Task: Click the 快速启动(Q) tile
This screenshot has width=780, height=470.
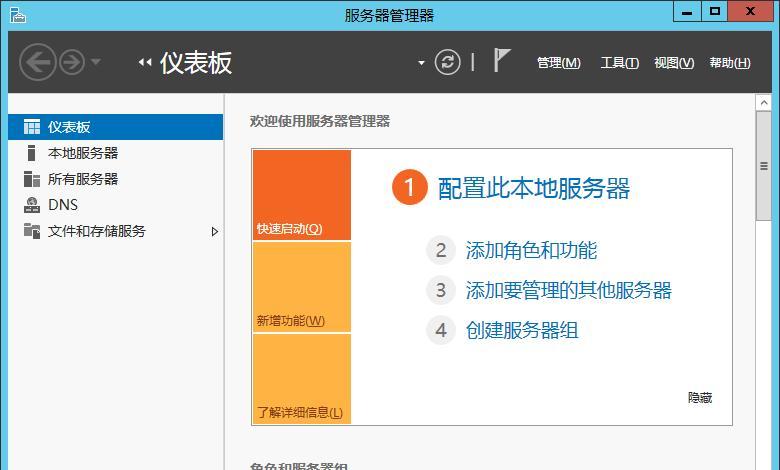Action: point(302,195)
